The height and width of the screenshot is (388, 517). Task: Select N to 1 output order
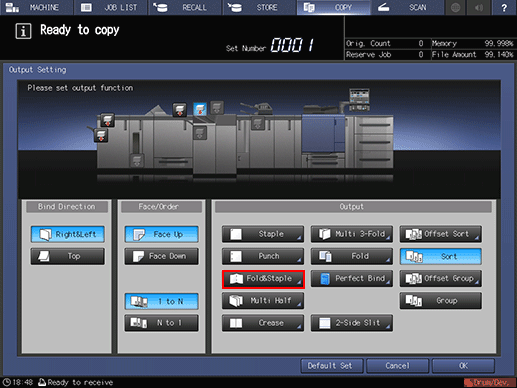(x=162, y=323)
